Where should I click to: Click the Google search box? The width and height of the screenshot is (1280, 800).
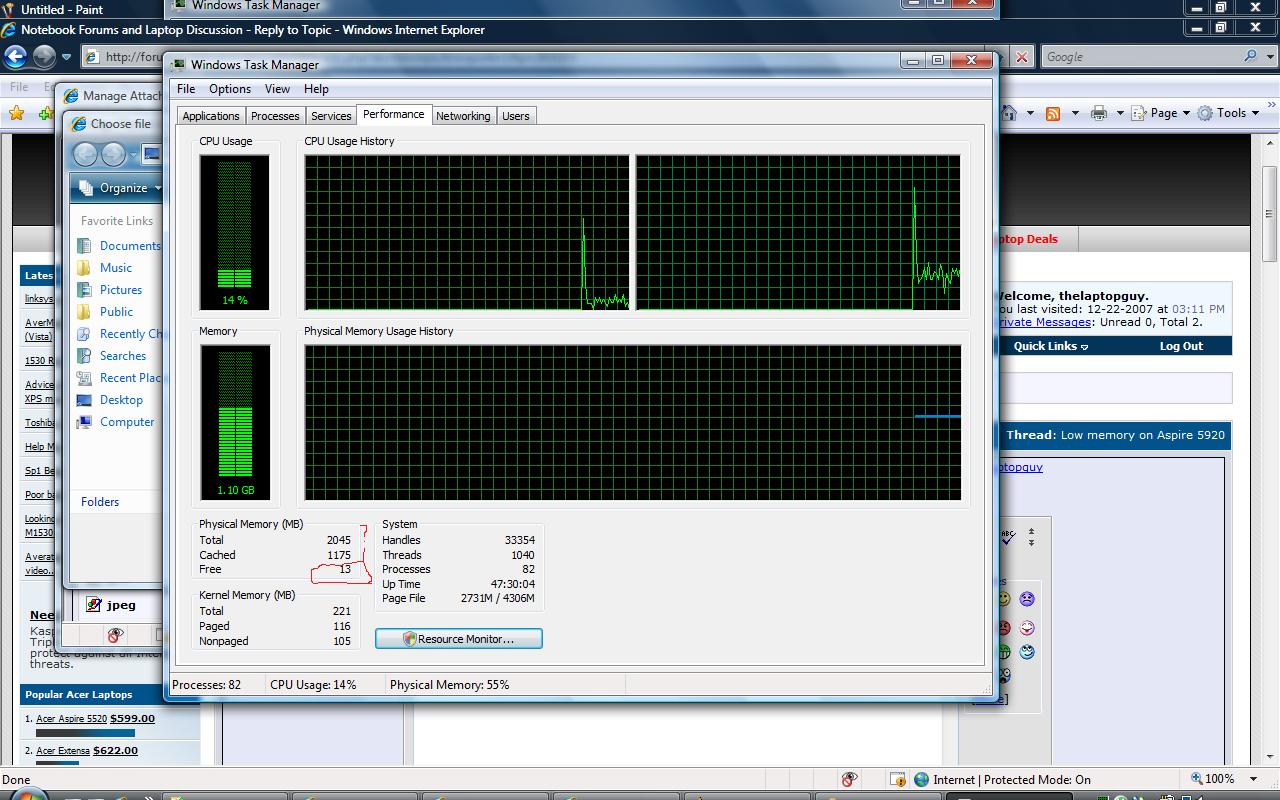(1140, 57)
